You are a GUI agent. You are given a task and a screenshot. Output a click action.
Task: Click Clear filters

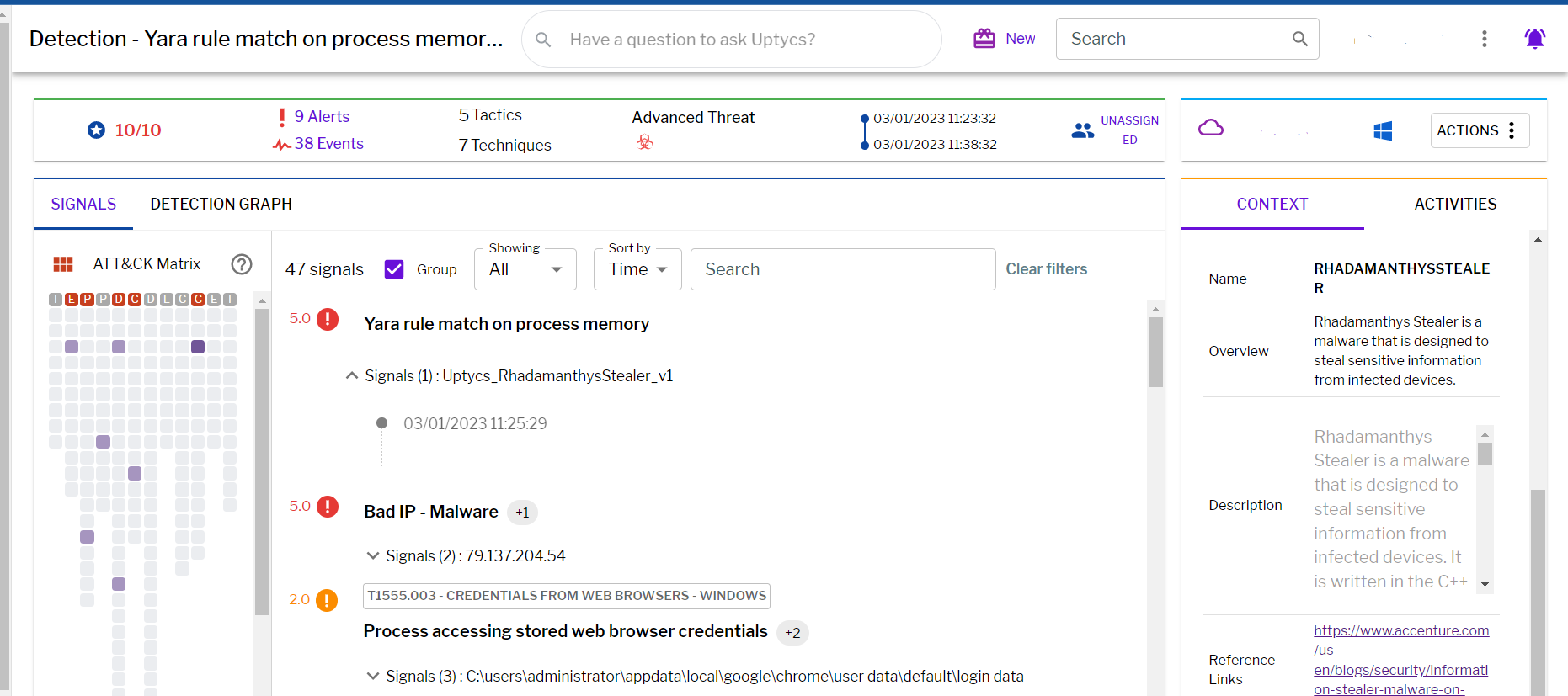(1047, 269)
